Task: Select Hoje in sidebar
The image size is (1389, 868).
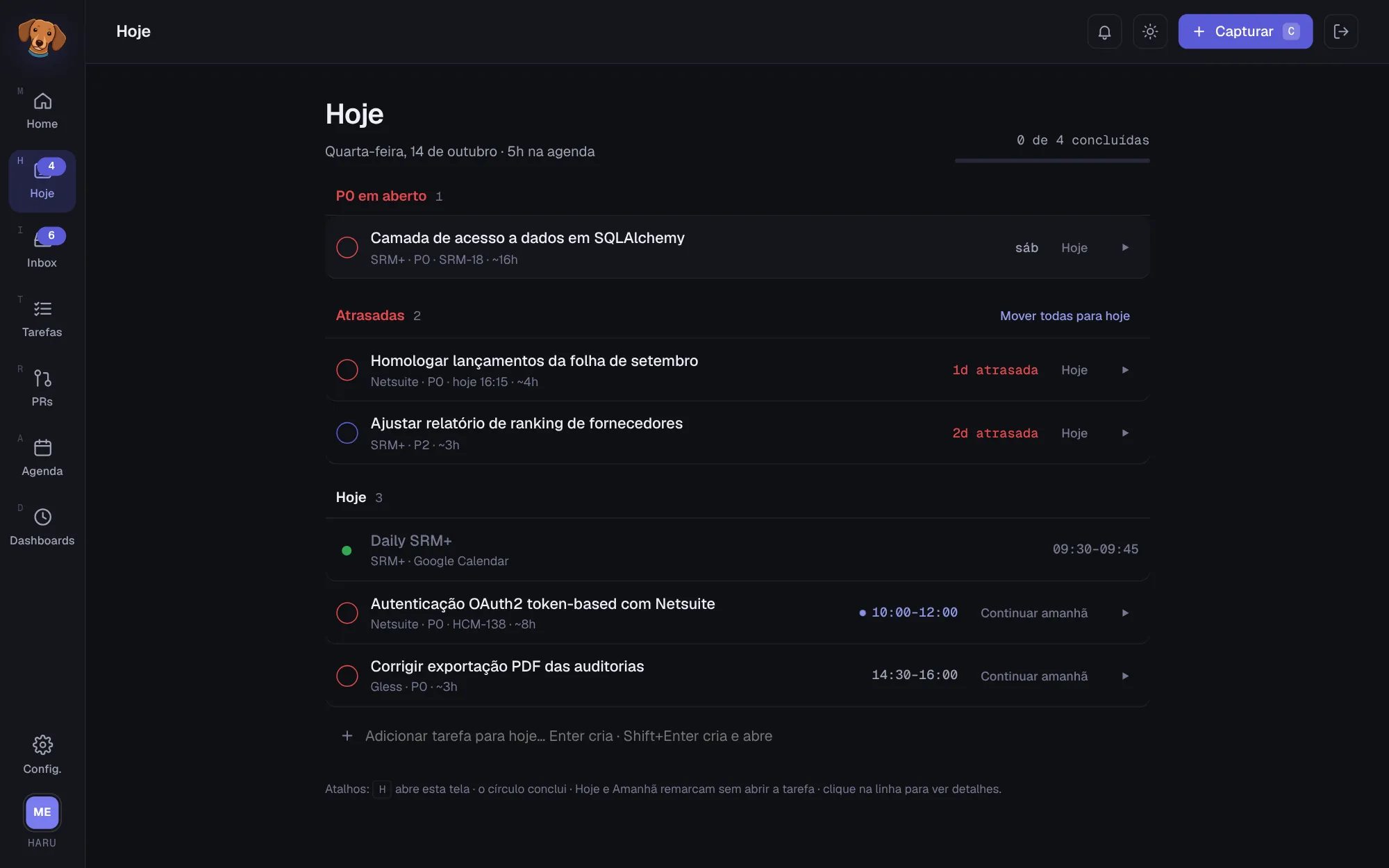Action: coord(42,181)
